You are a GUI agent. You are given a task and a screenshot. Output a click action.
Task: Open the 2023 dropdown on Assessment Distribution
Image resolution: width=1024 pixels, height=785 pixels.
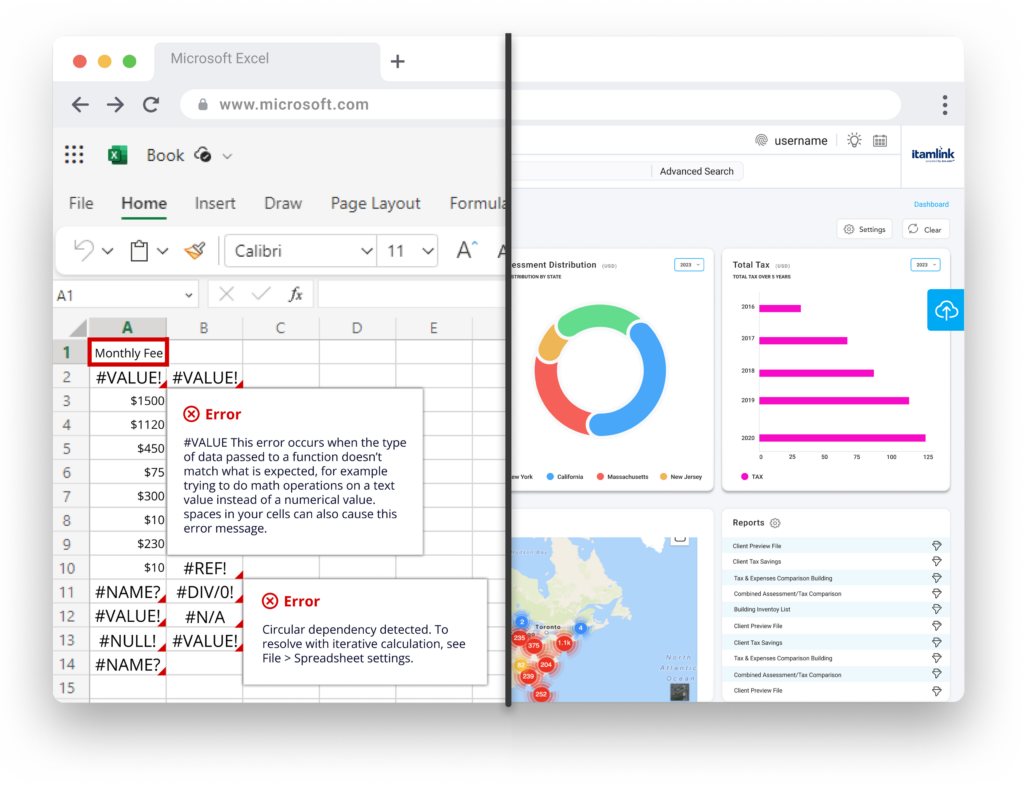688,264
